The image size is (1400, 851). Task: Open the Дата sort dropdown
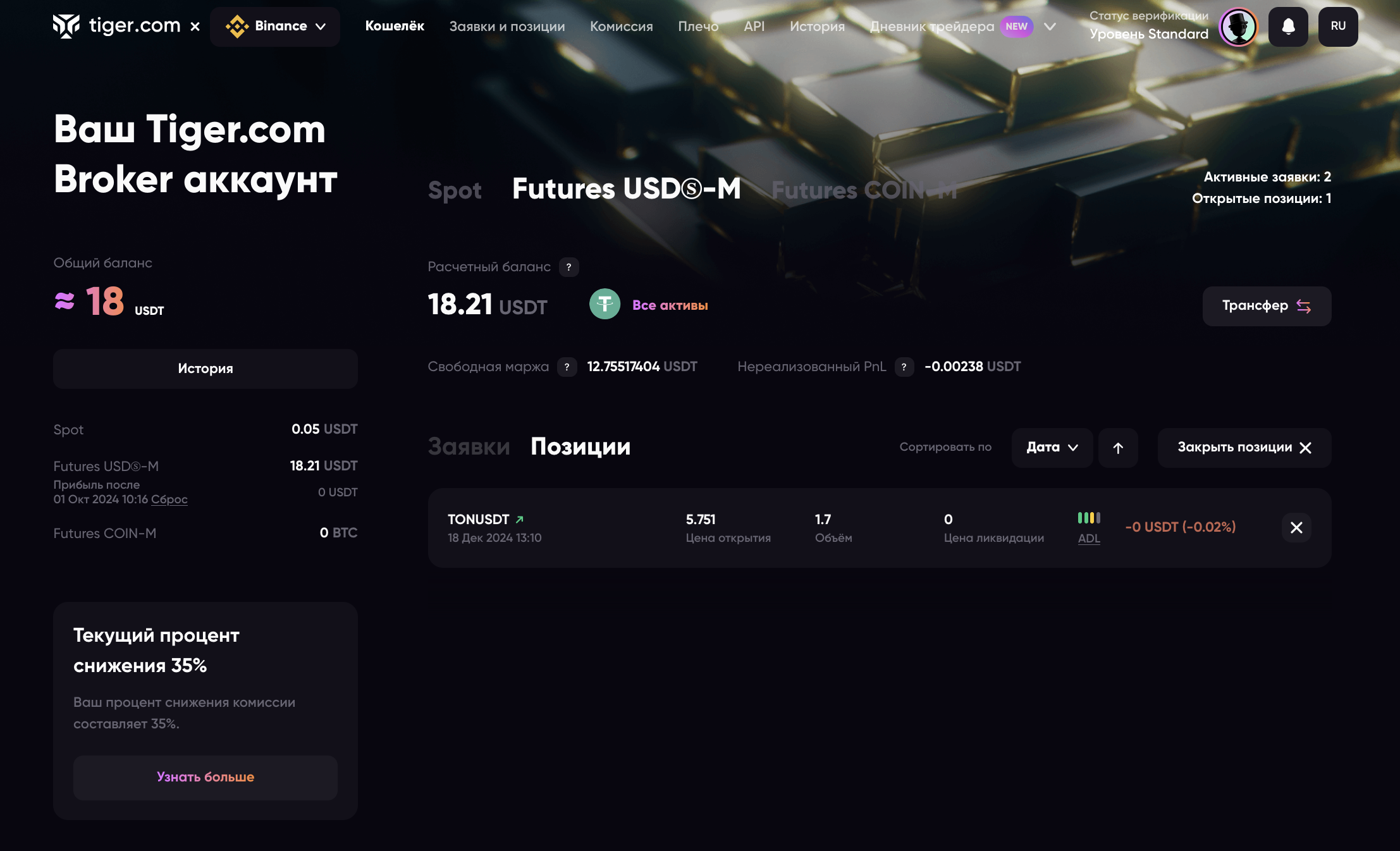(x=1052, y=448)
